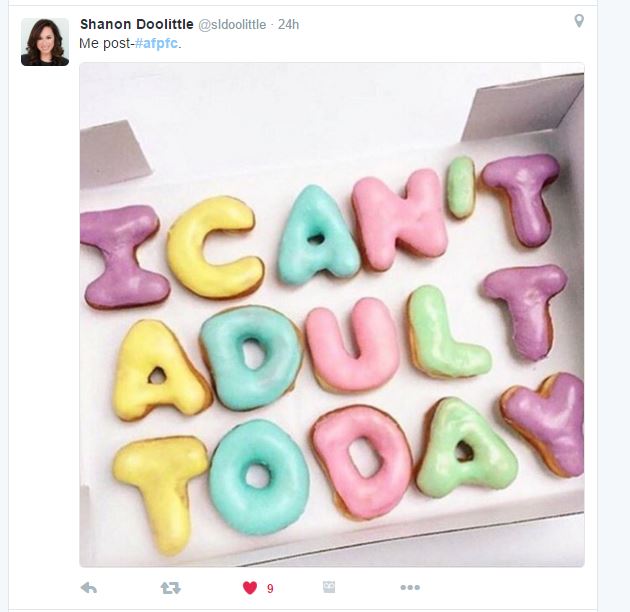The height and width of the screenshot is (612, 630).
Task: Click the location pin icon
Action: pyautogui.click(x=579, y=21)
